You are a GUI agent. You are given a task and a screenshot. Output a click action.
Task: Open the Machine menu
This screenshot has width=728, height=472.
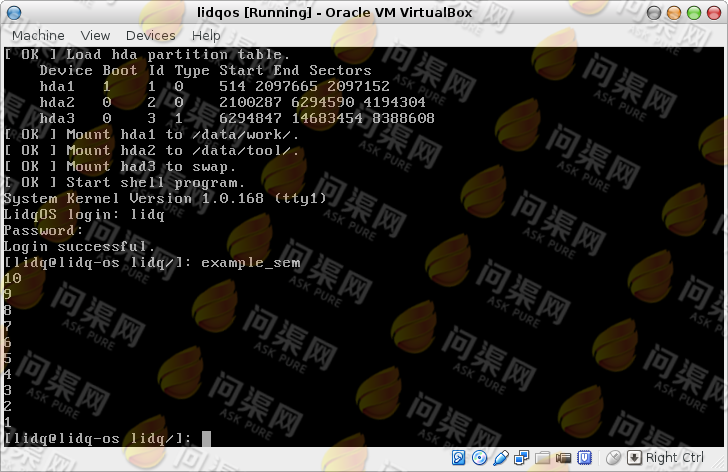tap(38, 35)
